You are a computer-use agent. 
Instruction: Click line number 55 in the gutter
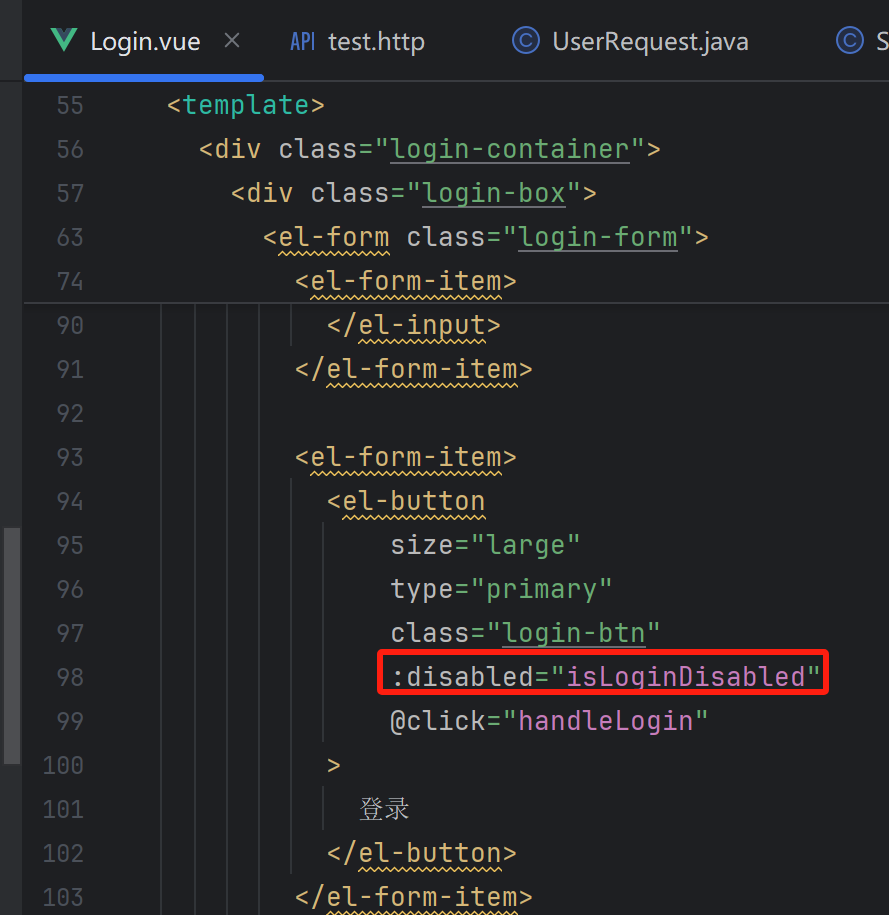coord(69,106)
